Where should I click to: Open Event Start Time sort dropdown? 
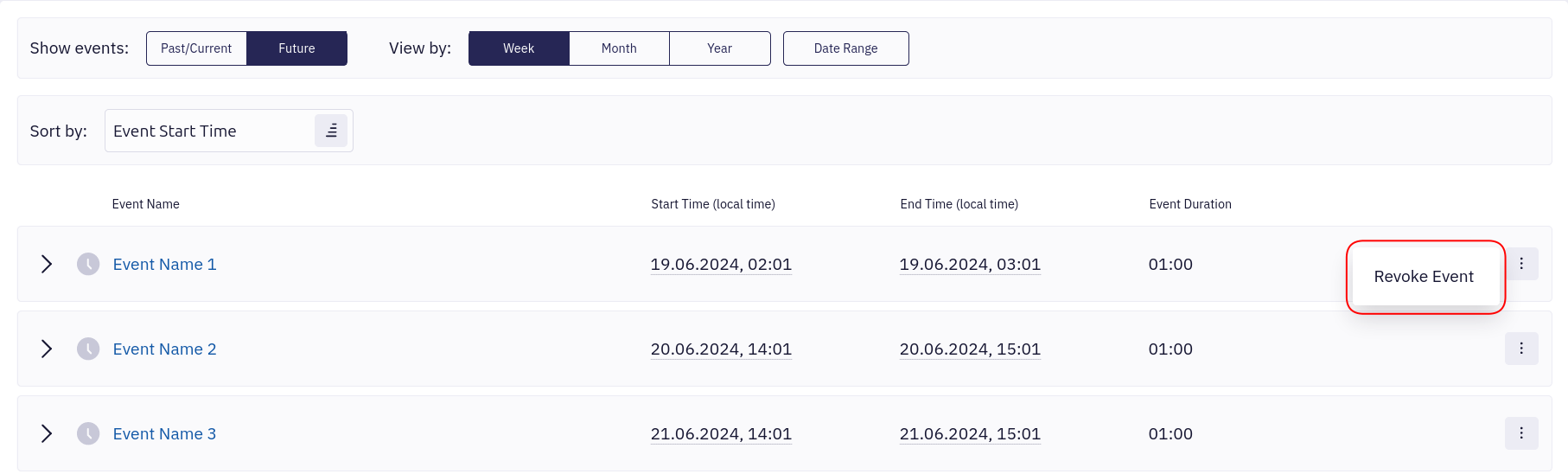212,131
